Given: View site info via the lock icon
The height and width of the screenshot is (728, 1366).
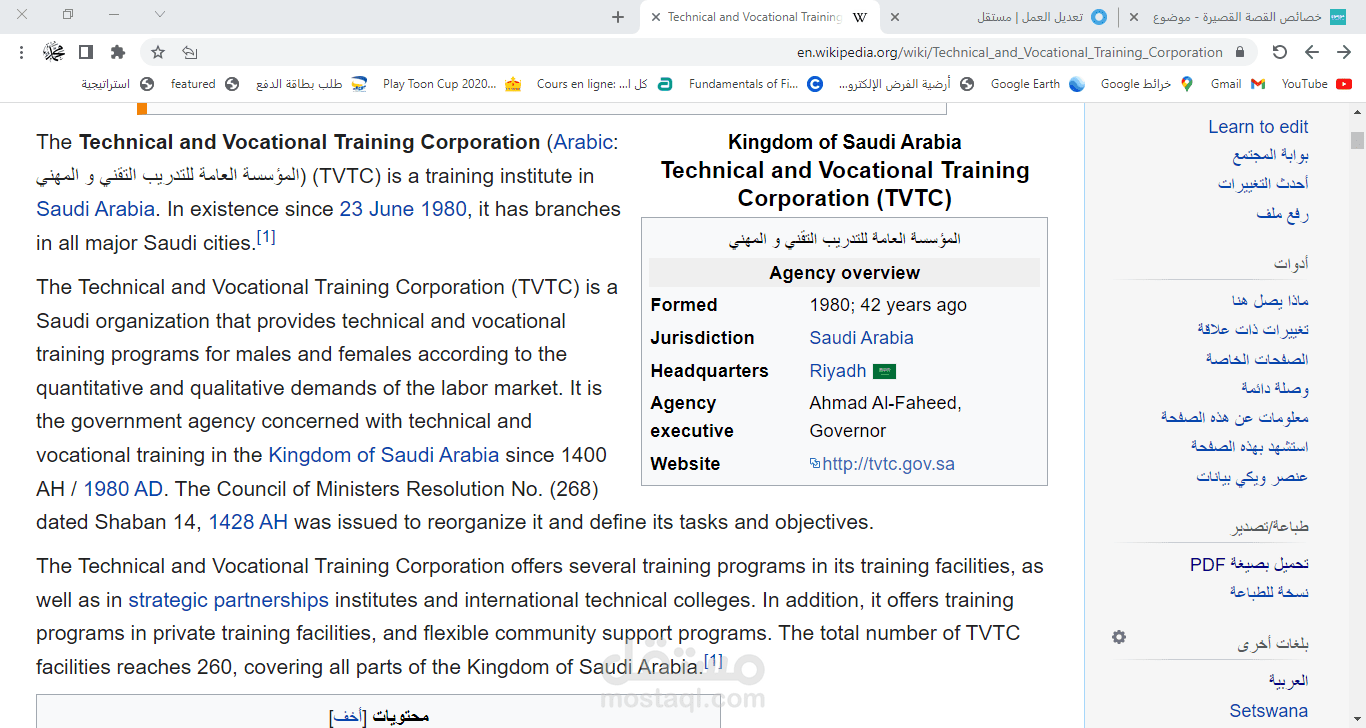Looking at the screenshot, I should 1240,52.
